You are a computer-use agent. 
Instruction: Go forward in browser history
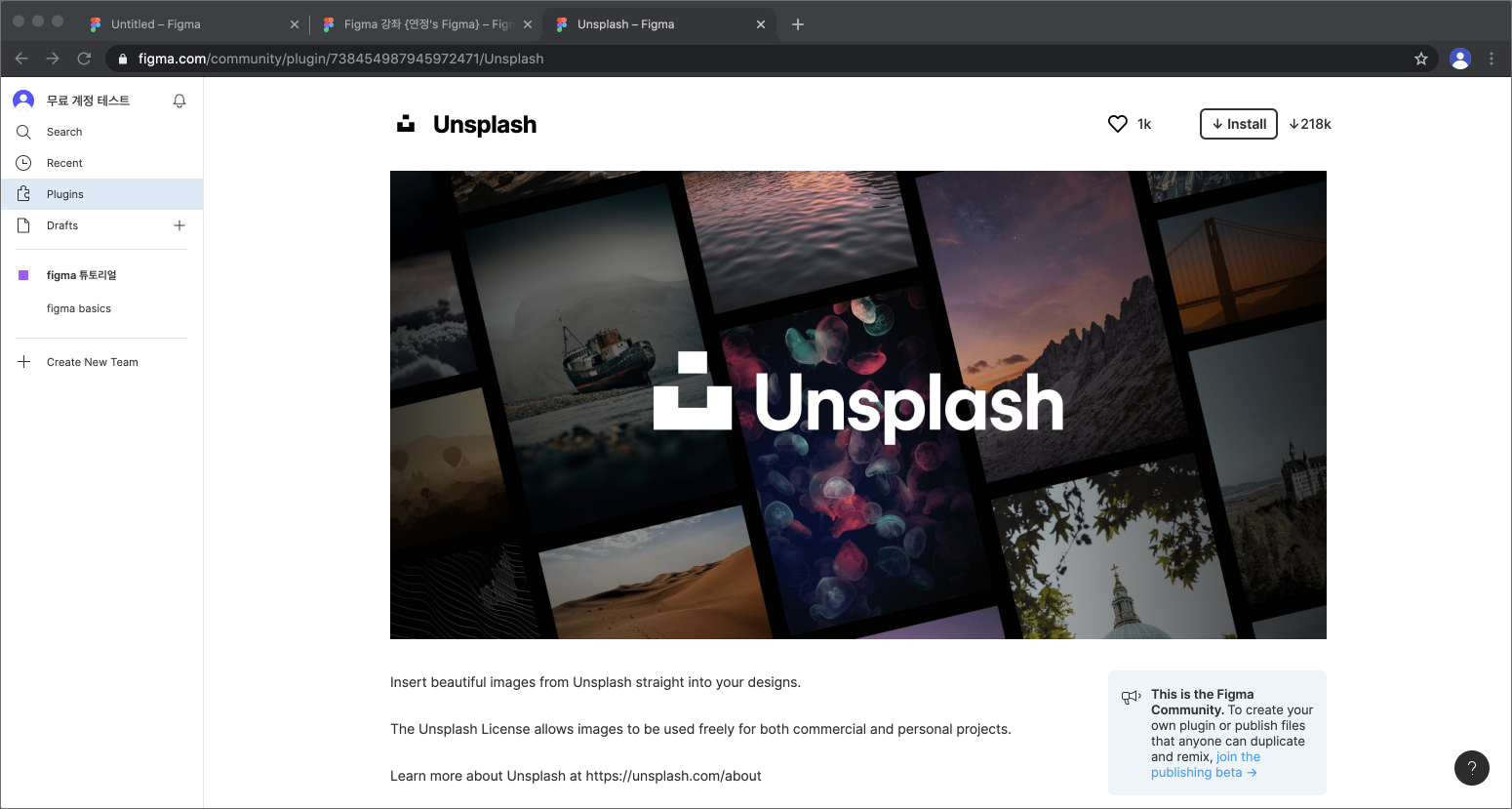click(x=53, y=59)
